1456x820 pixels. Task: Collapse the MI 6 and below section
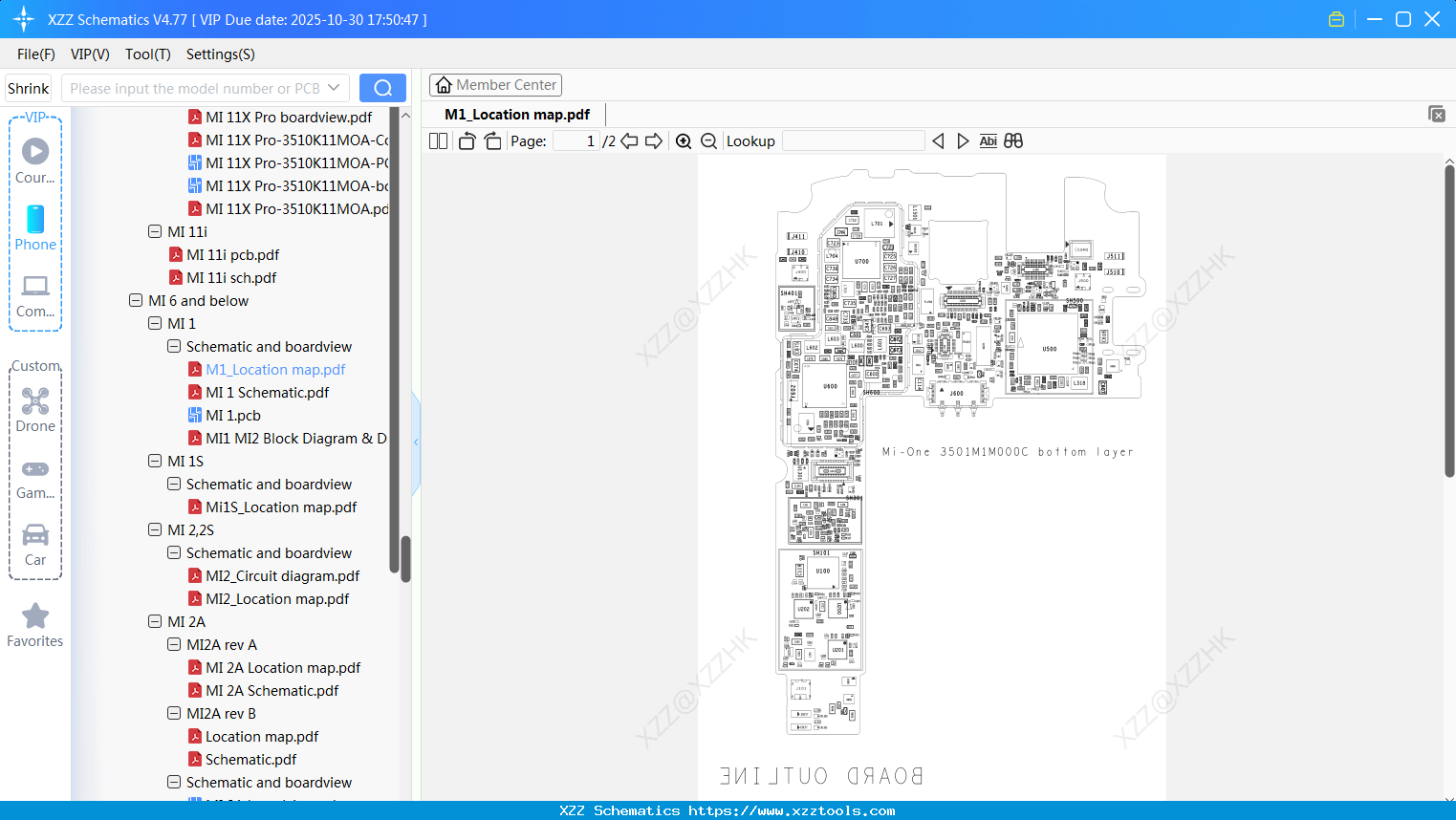pyautogui.click(x=135, y=300)
